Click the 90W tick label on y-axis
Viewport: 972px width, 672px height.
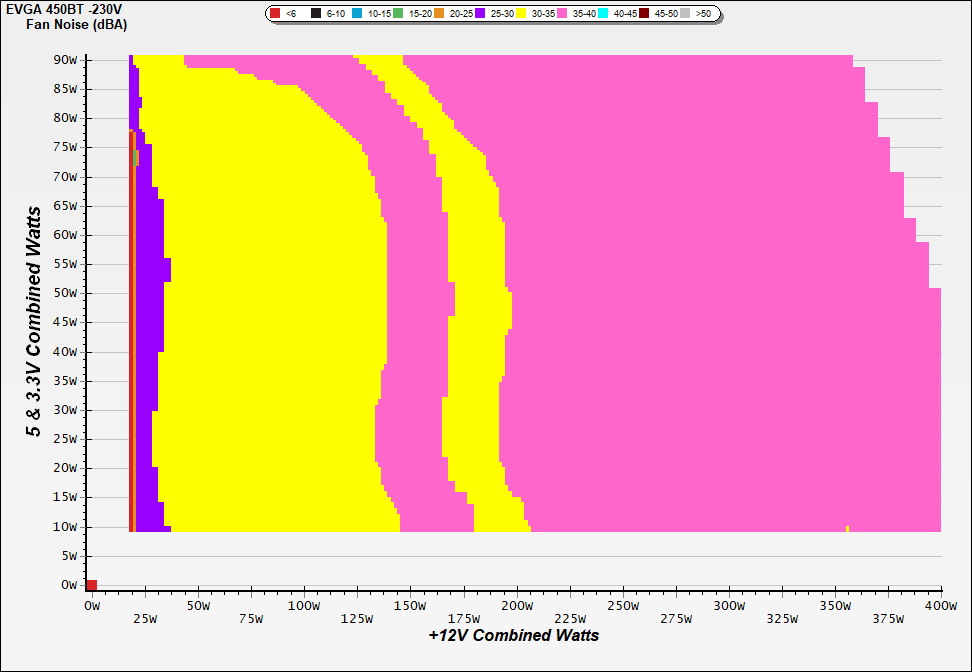(x=67, y=60)
